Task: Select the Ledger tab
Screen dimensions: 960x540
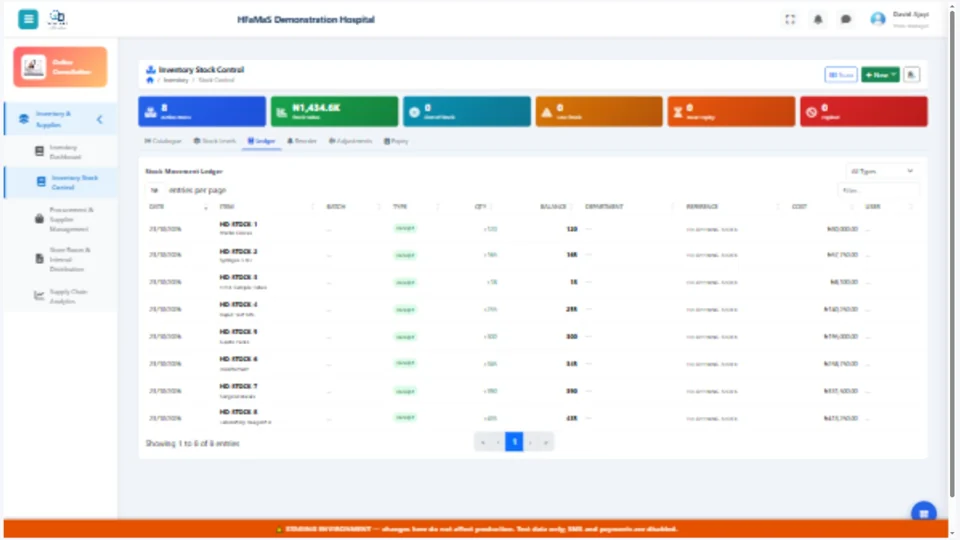Action: coord(261,141)
